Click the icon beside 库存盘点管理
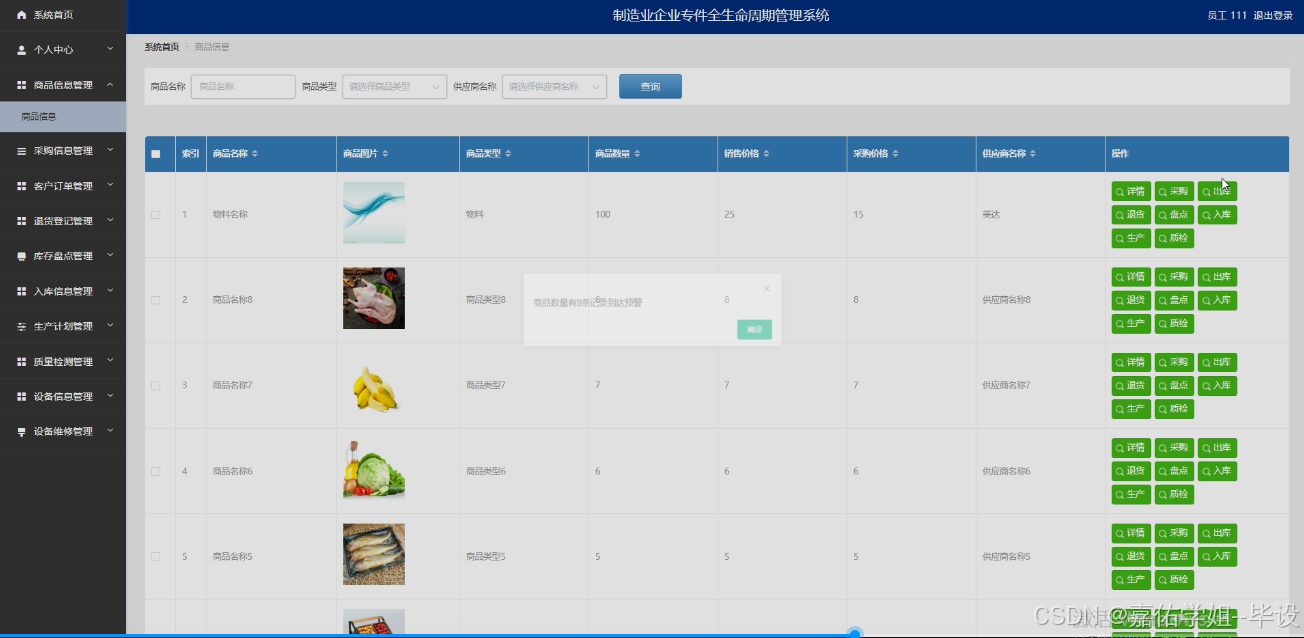This screenshot has width=1304, height=638. coord(22,257)
